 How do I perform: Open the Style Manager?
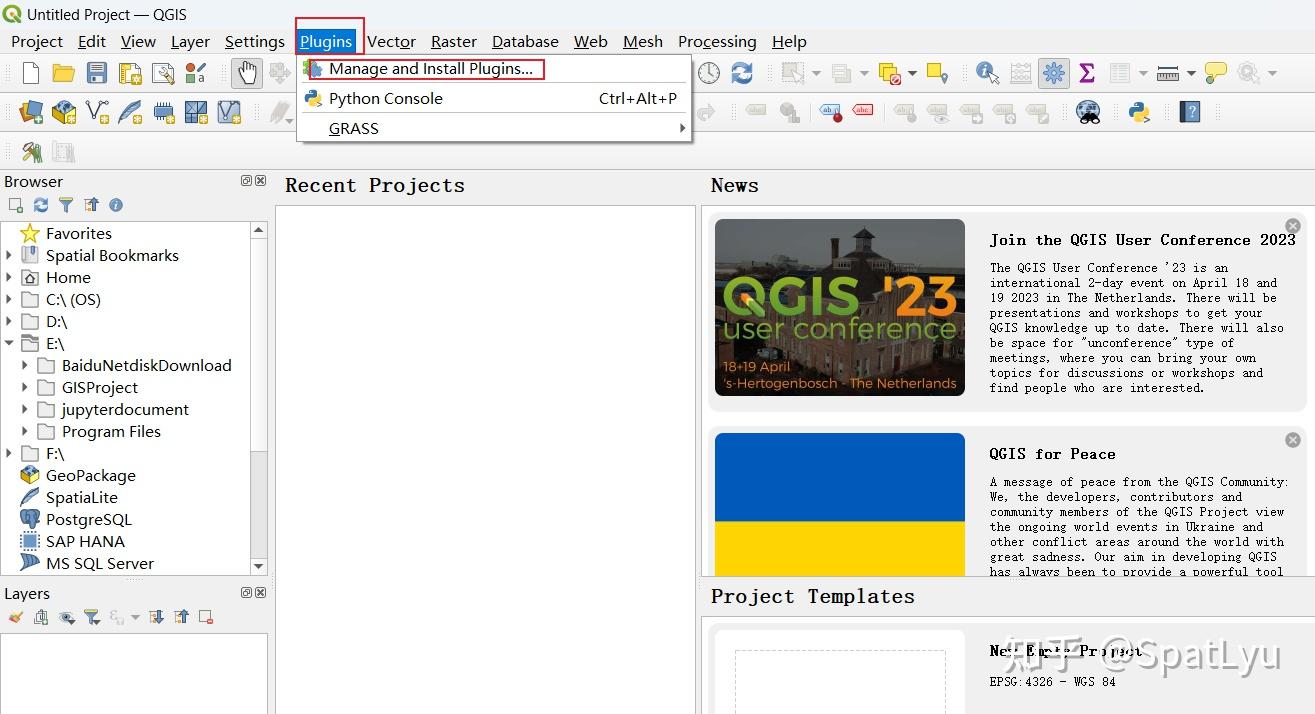pyautogui.click(x=196, y=72)
